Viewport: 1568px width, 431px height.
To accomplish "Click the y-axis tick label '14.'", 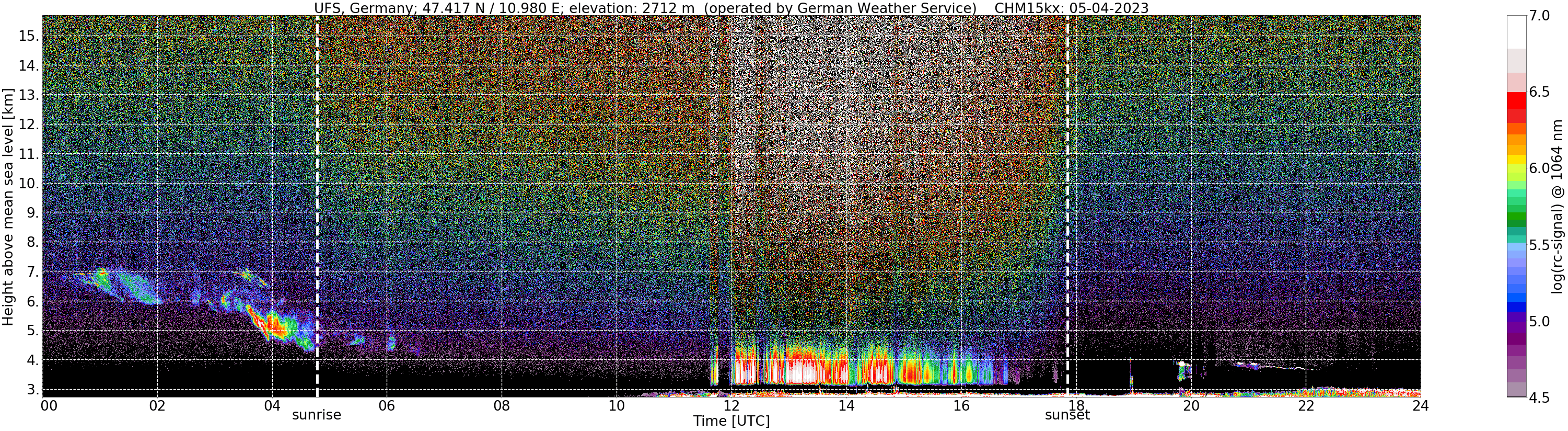I will (28, 66).
